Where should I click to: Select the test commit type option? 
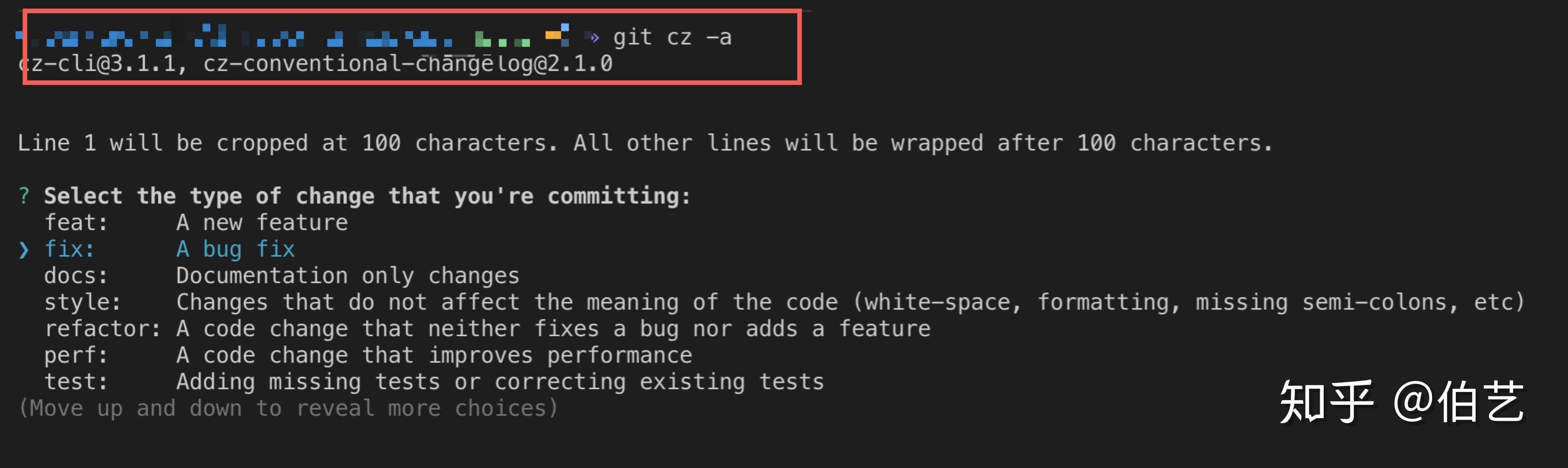point(434,382)
